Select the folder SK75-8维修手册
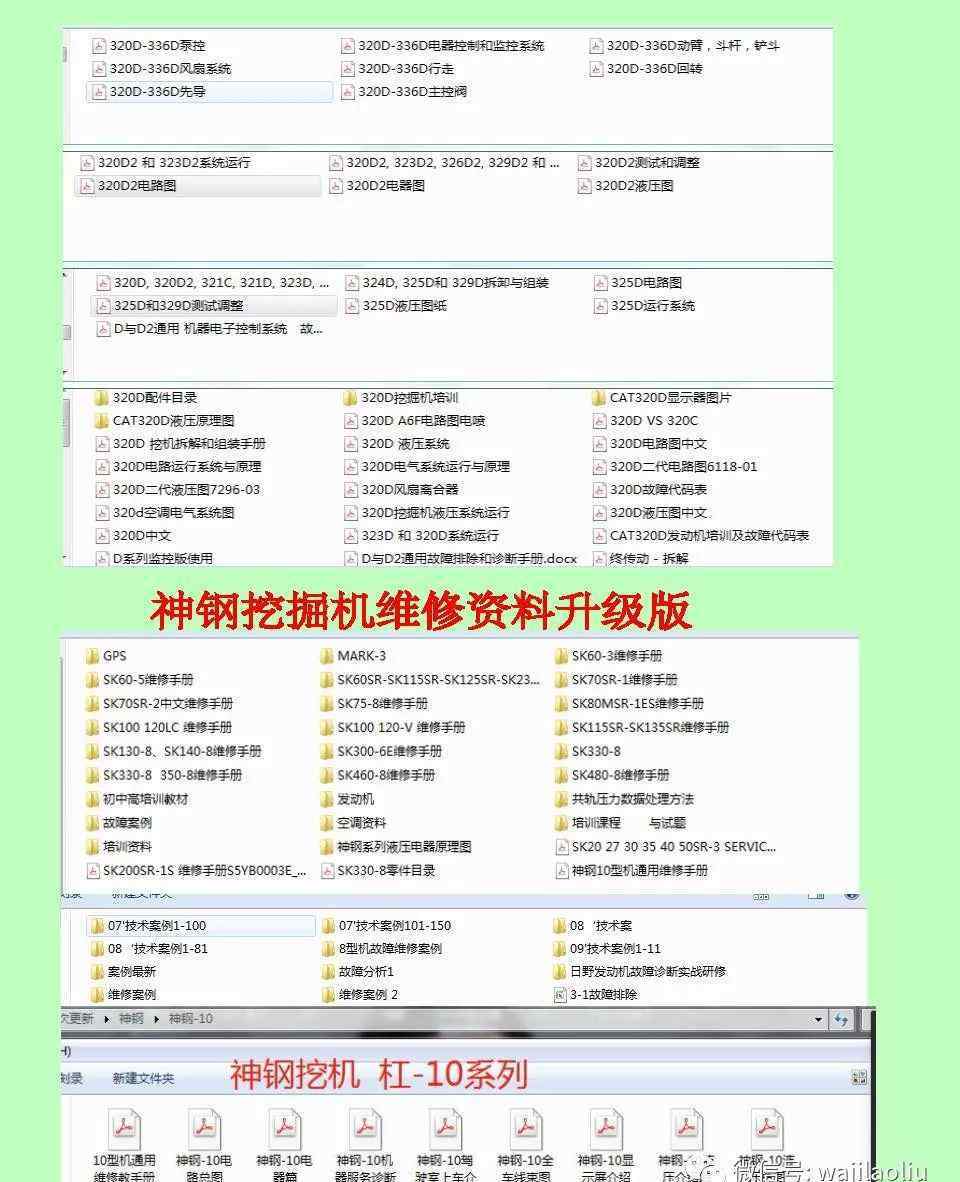The height and width of the screenshot is (1182, 960). [382, 704]
